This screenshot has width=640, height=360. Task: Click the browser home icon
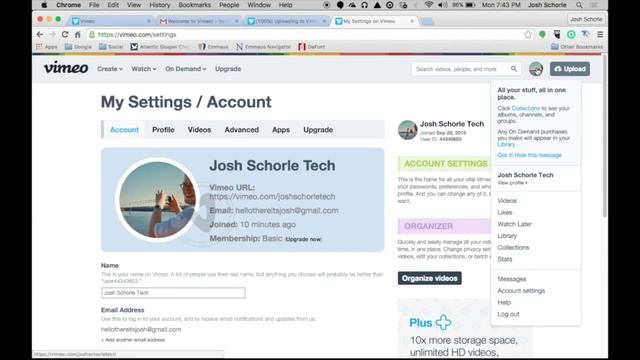tap(78, 35)
